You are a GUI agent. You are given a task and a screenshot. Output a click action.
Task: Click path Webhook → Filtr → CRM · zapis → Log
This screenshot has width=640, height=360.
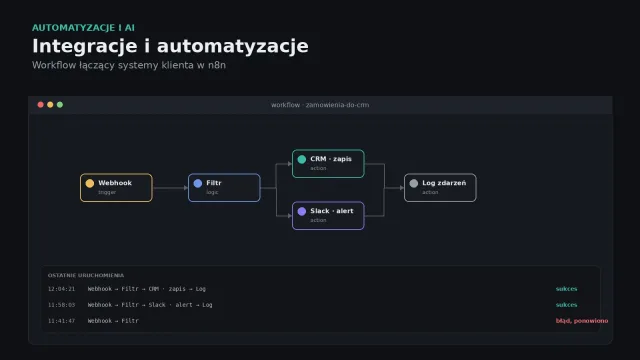tap(147, 289)
